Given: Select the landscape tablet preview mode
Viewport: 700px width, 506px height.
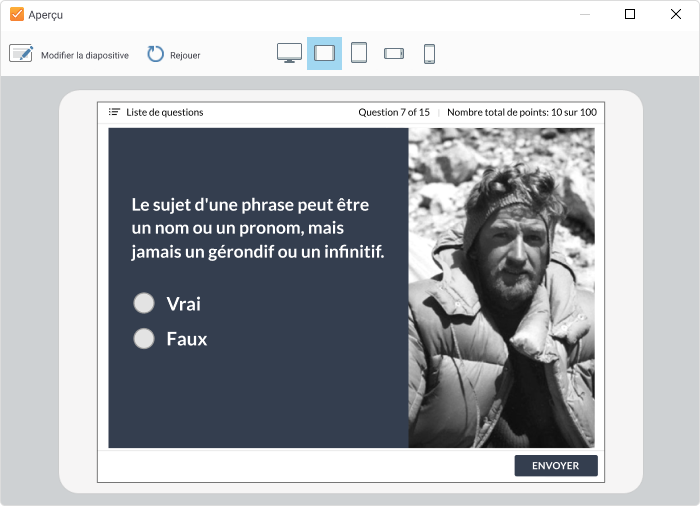Looking at the screenshot, I should (325, 53).
